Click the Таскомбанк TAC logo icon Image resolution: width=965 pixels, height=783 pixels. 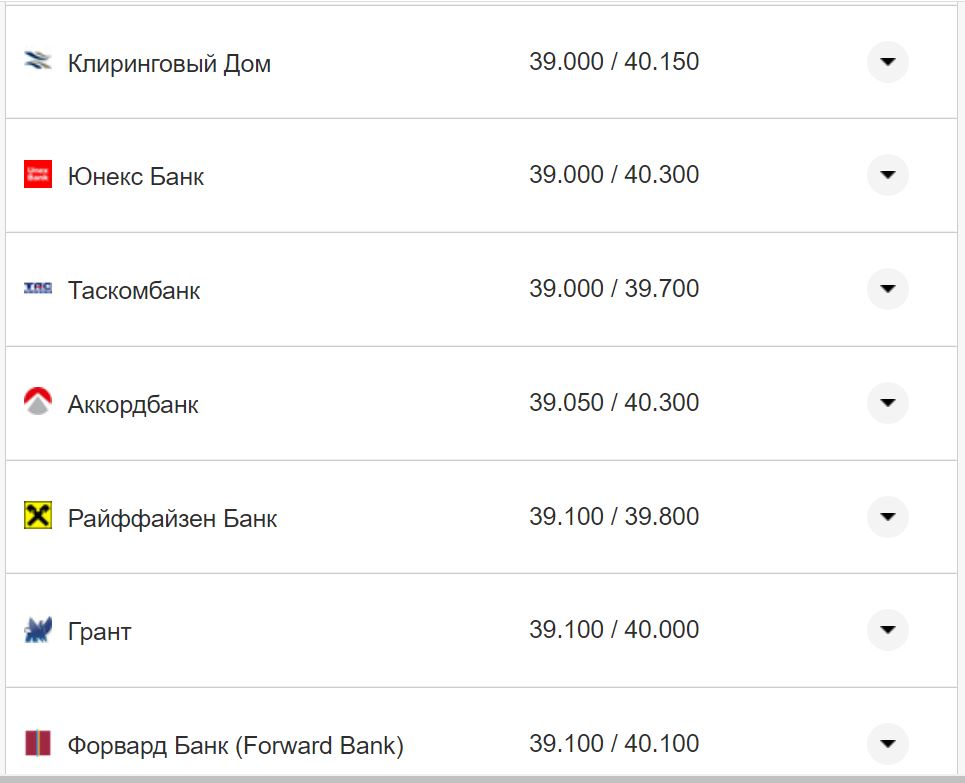(x=37, y=288)
